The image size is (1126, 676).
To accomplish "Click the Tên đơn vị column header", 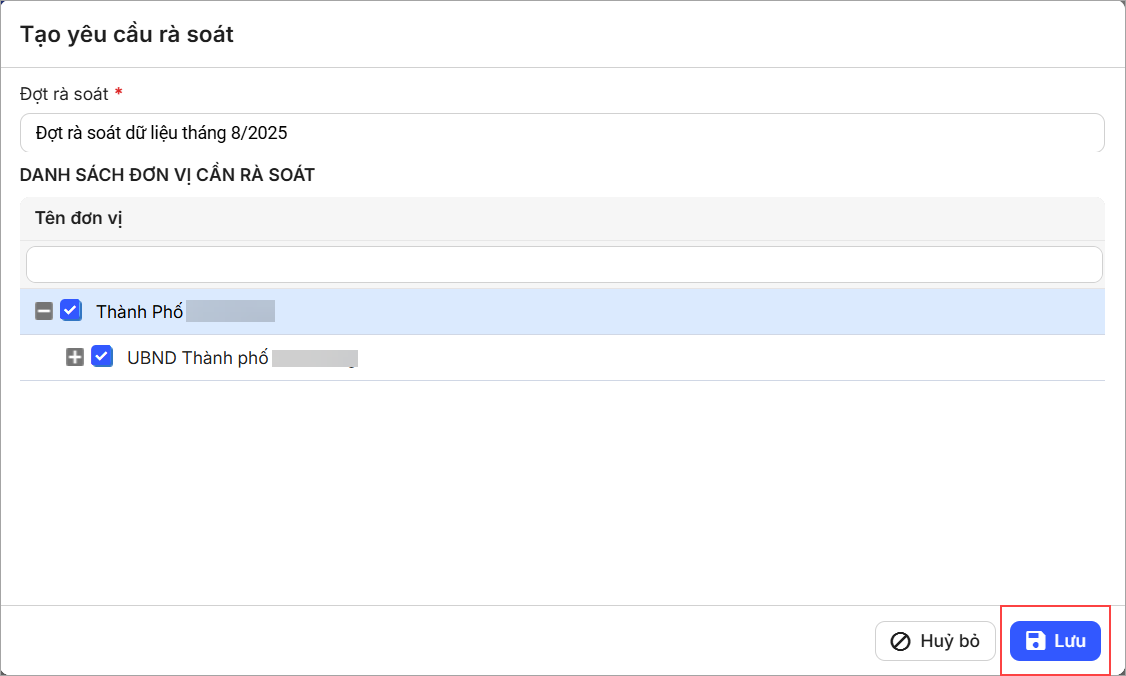I will (x=79, y=218).
